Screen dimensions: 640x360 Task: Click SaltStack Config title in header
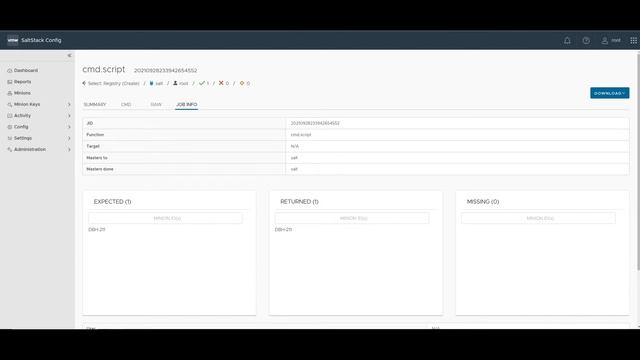[x=41, y=40]
